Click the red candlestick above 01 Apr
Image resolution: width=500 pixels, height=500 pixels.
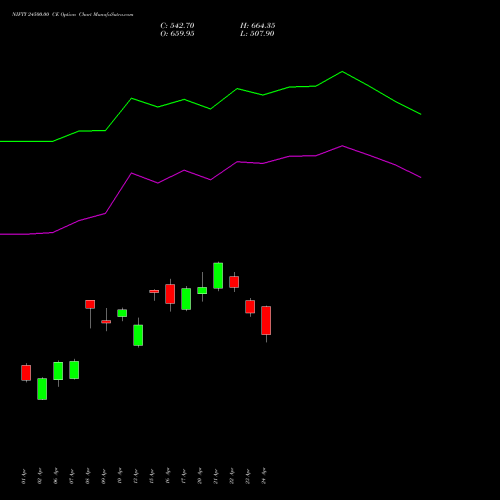tap(26, 373)
